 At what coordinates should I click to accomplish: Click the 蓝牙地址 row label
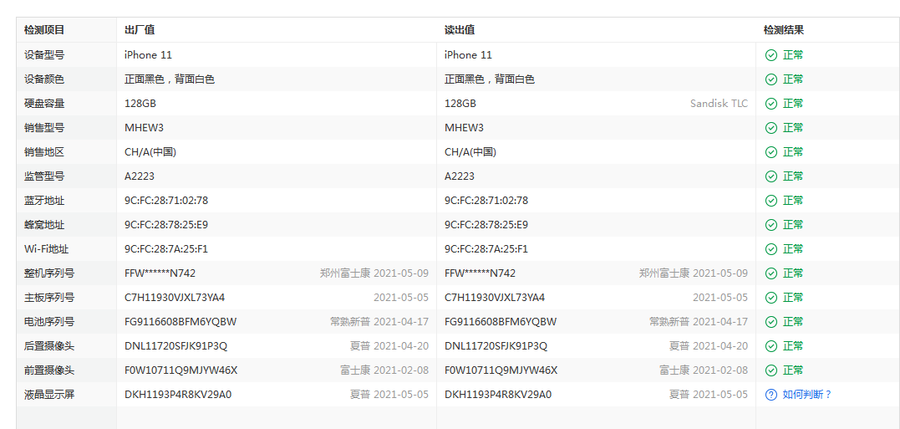tap(44, 201)
